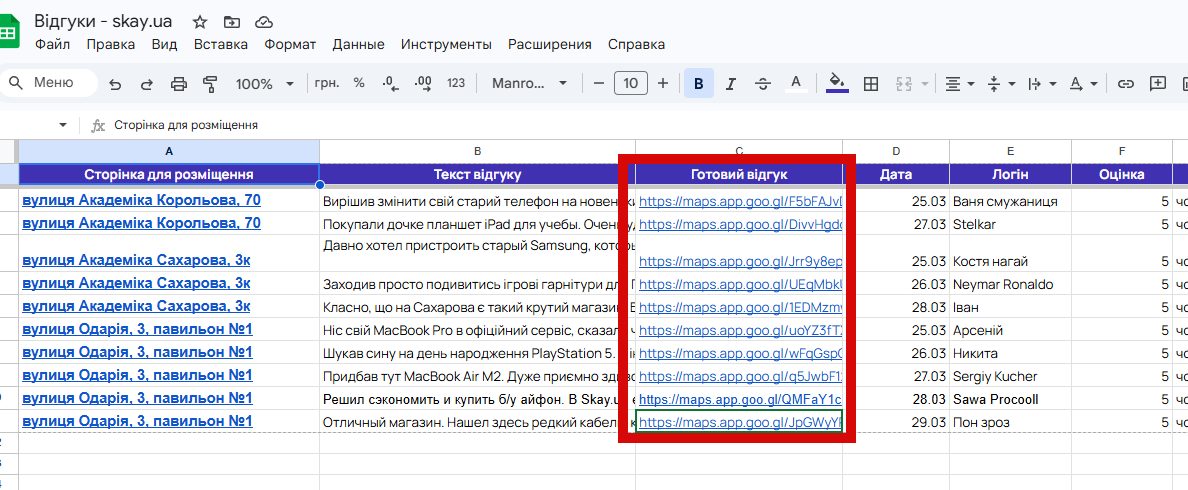Open the Файл menu
1188x490 pixels.
click(52, 45)
